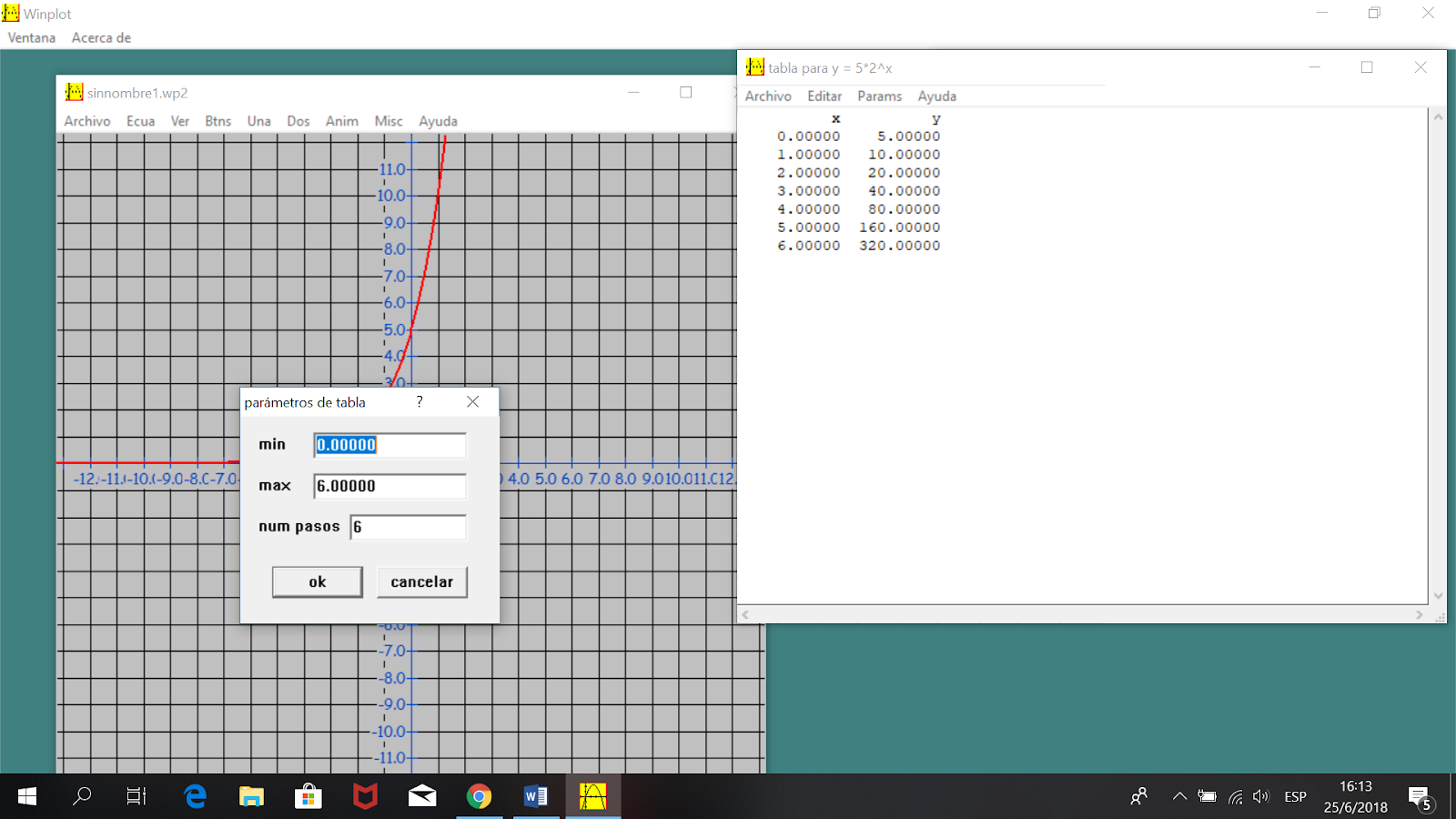The width and height of the screenshot is (1456, 819).
Task: Open File Explorer from taskbar
Action: [x=251, y=797]
